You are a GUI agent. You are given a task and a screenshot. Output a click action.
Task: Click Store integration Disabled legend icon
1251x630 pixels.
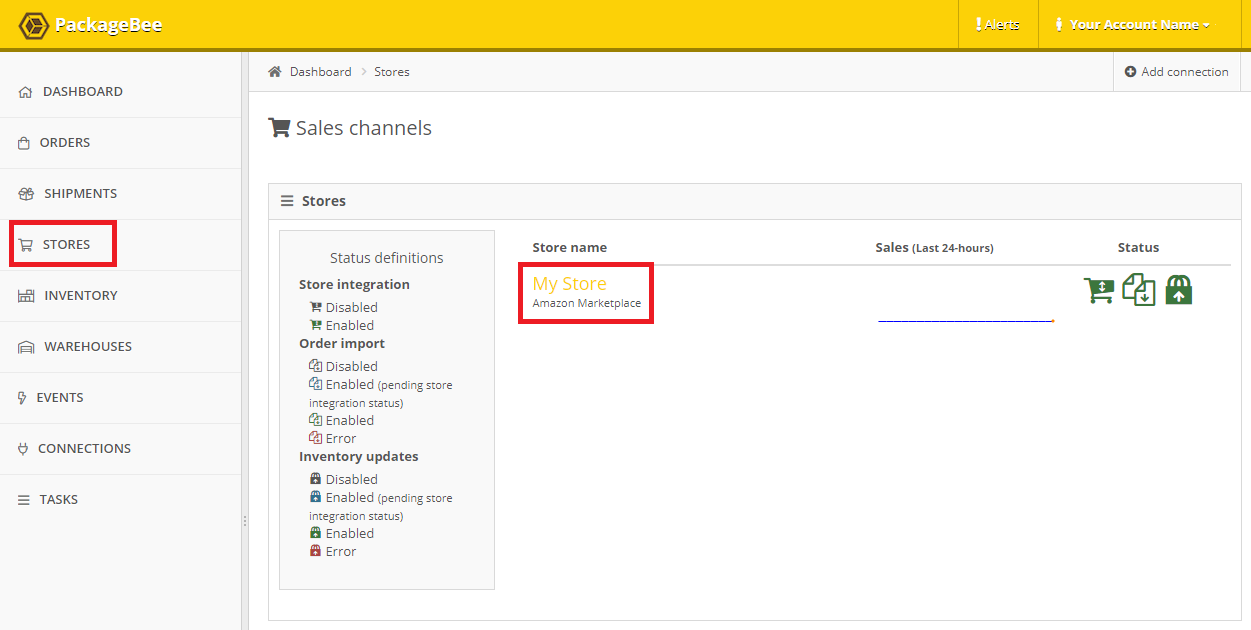coord(316,307)
